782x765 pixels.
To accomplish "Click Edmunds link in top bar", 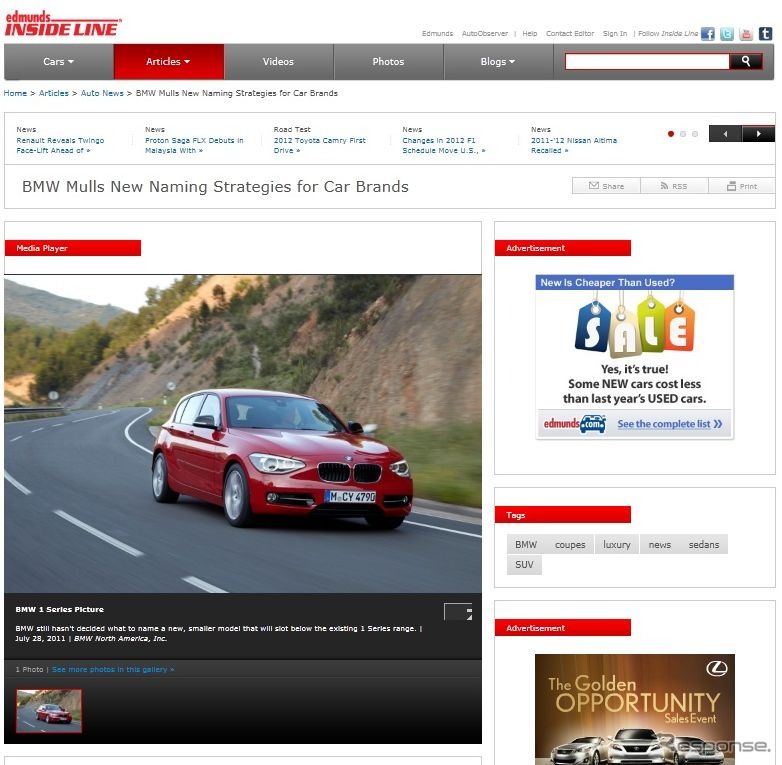I will point(437,33).
